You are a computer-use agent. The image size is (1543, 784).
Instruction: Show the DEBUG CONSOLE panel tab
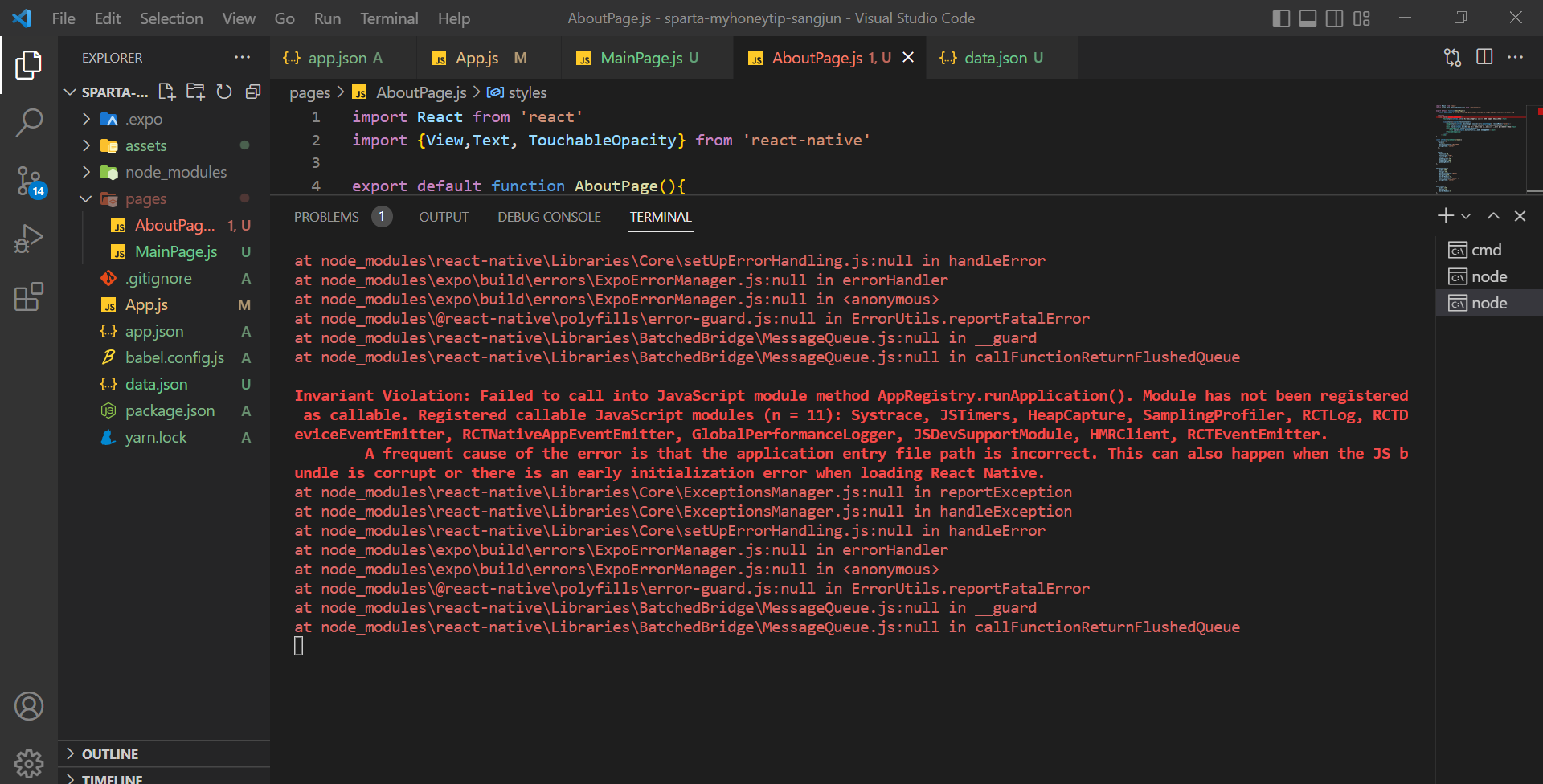point(549,217)
